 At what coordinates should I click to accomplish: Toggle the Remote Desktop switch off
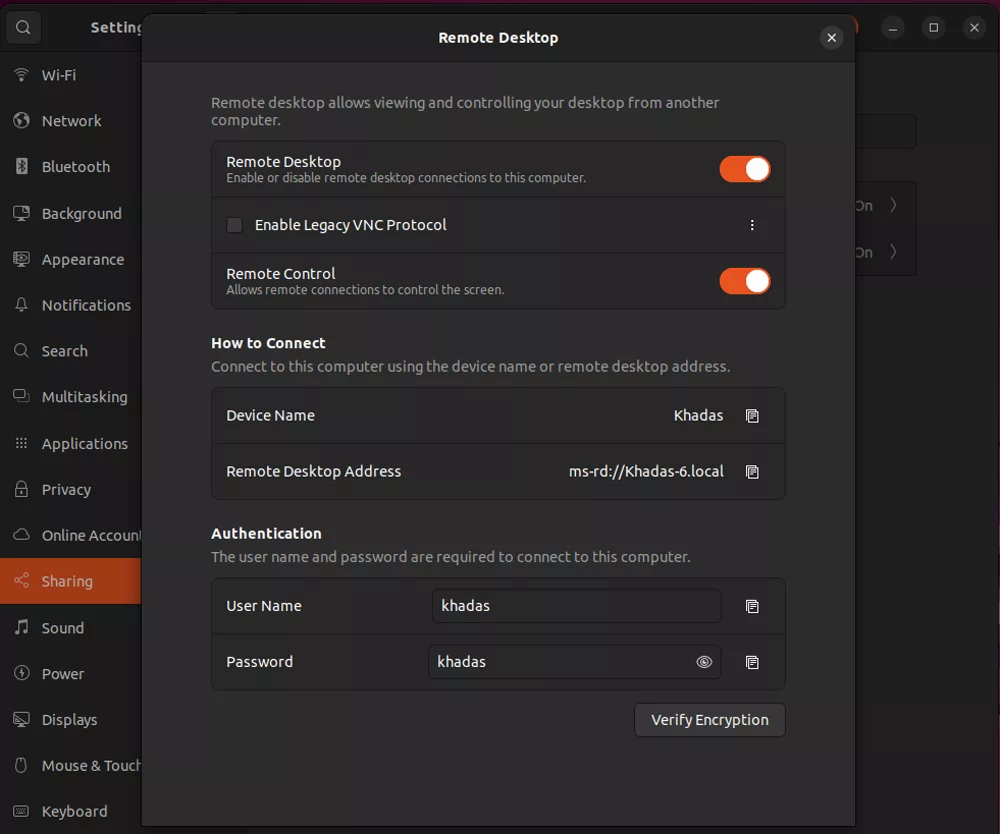click(745, 170)
